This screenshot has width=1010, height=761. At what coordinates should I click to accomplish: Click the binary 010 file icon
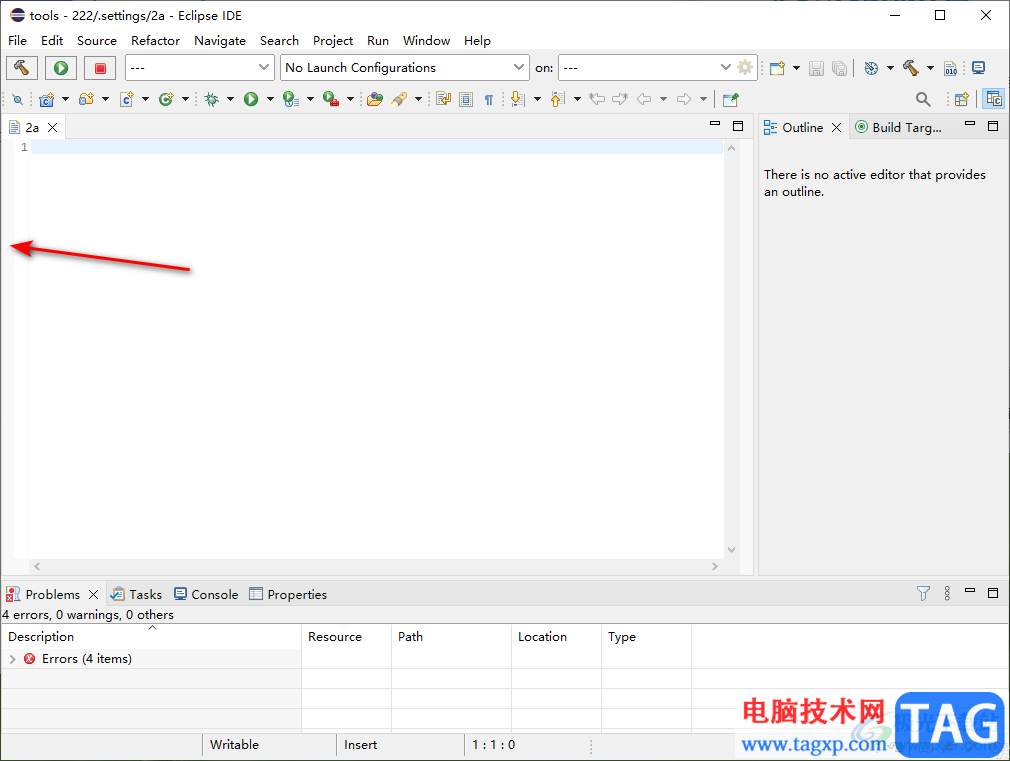[x=951, y=68]
